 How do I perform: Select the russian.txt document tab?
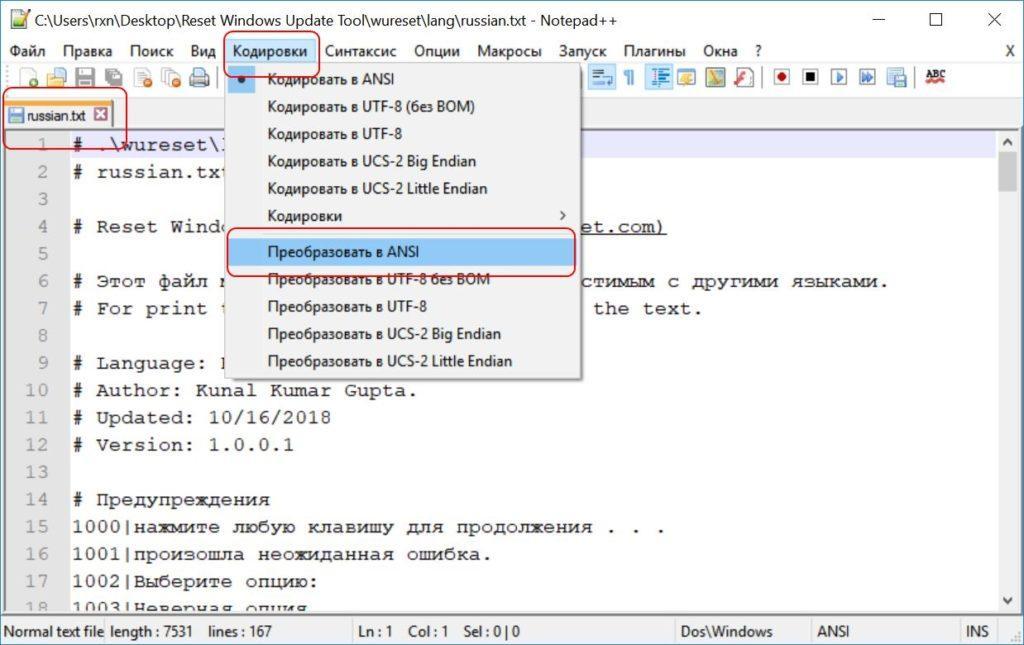pos(56,116)
